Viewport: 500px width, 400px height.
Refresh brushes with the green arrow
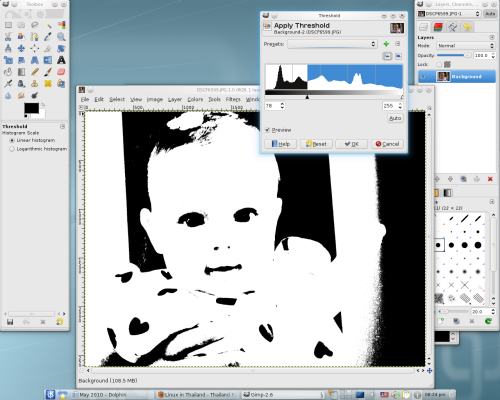[488, 321]
